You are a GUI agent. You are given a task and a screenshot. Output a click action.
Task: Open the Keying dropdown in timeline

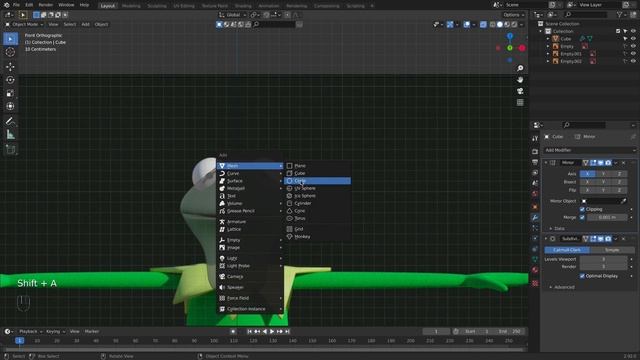[x=55, y=331]
